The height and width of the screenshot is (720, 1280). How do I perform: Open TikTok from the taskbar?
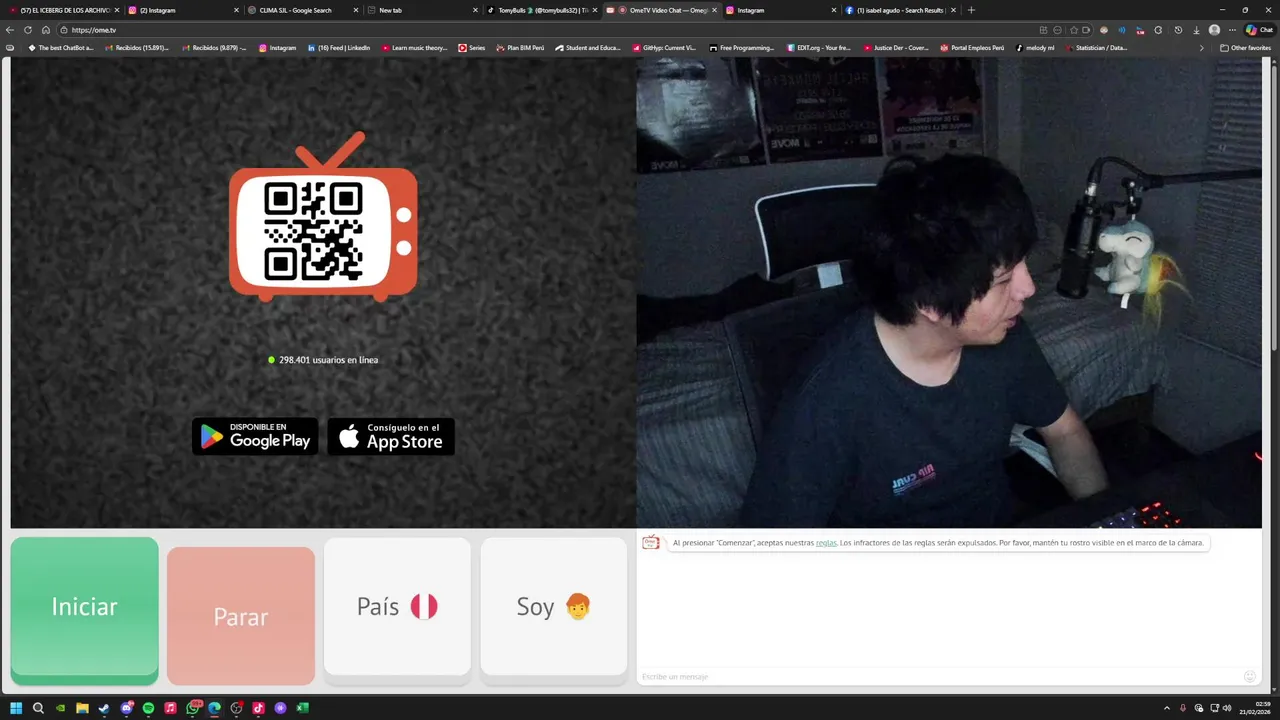point(258,708)
